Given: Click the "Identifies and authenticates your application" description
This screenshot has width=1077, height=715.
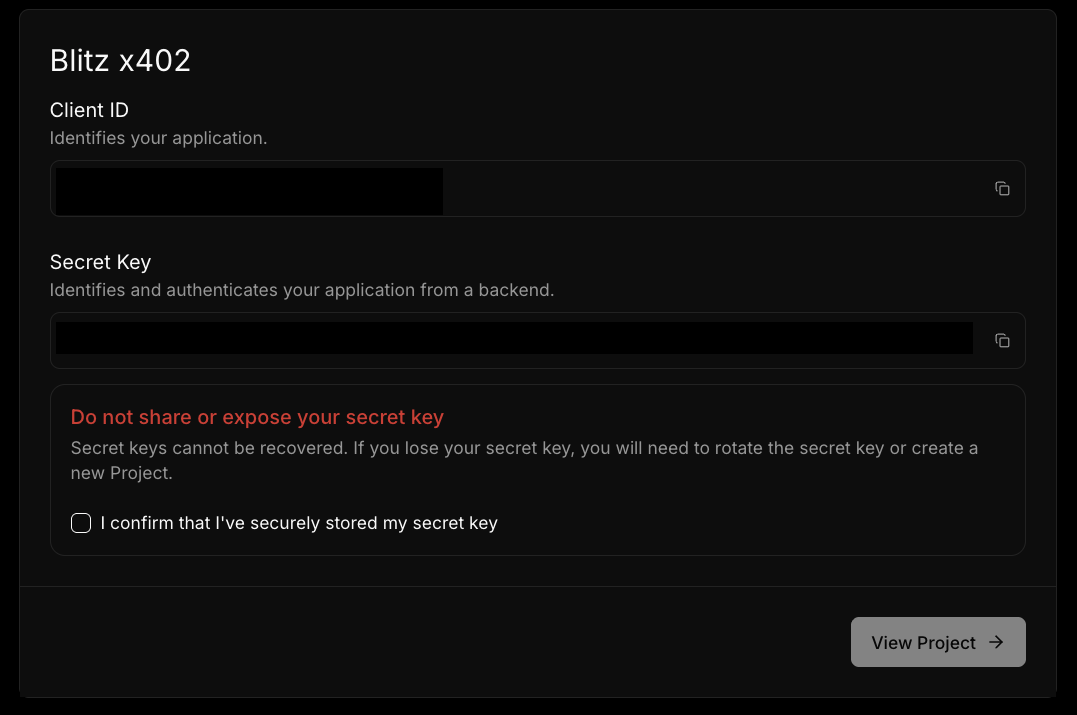Looking at the screenshot, I should pyautogui.click(x=301, y=290).
